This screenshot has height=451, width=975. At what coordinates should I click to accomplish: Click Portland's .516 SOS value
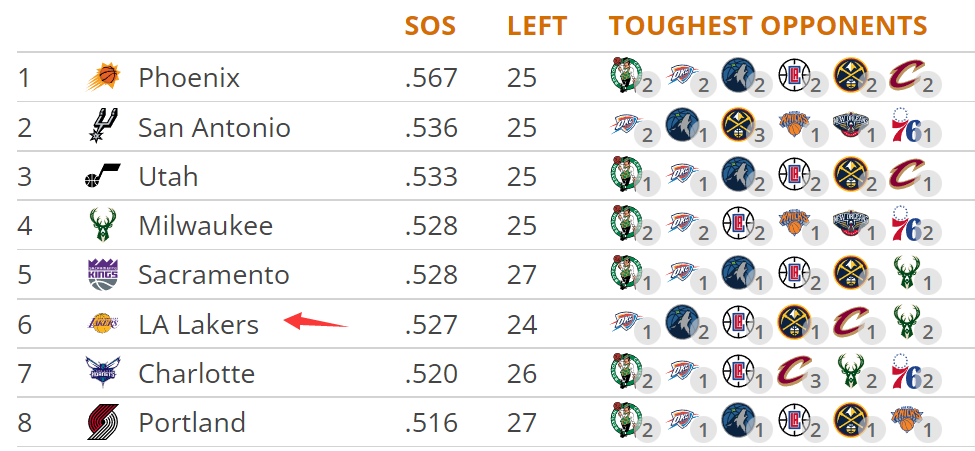[431, 422]
